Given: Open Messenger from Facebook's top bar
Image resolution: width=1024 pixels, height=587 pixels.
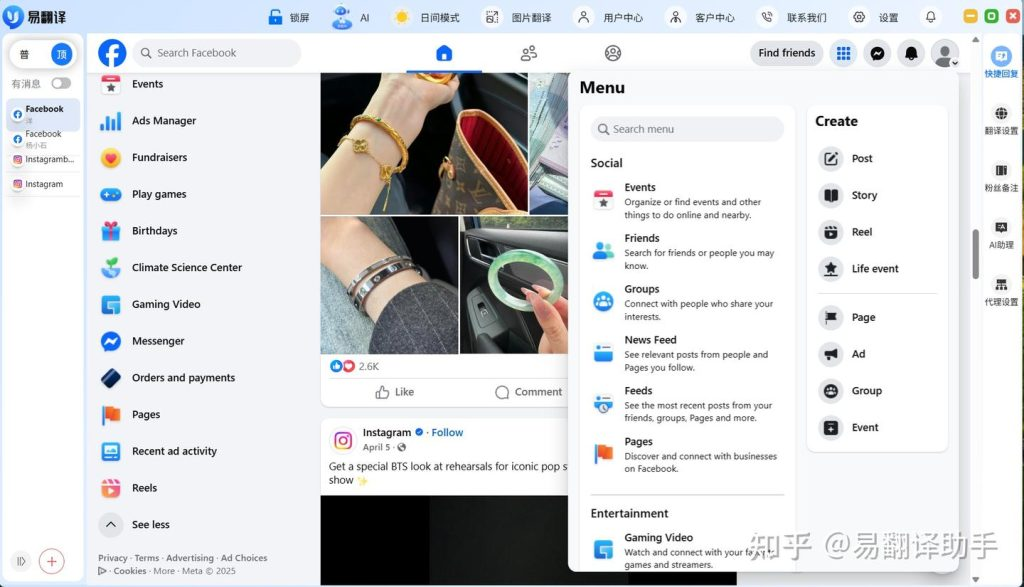Looking at the screenshot, I should [877, 52].
